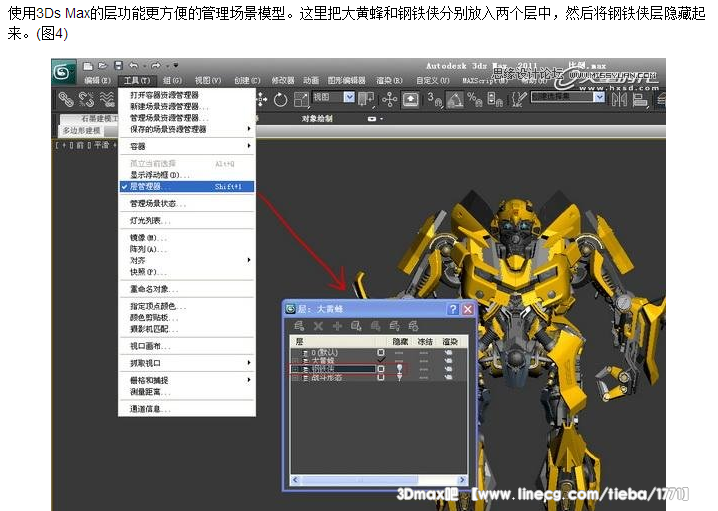Expand the 容器 submenu

tap(187, 146)
